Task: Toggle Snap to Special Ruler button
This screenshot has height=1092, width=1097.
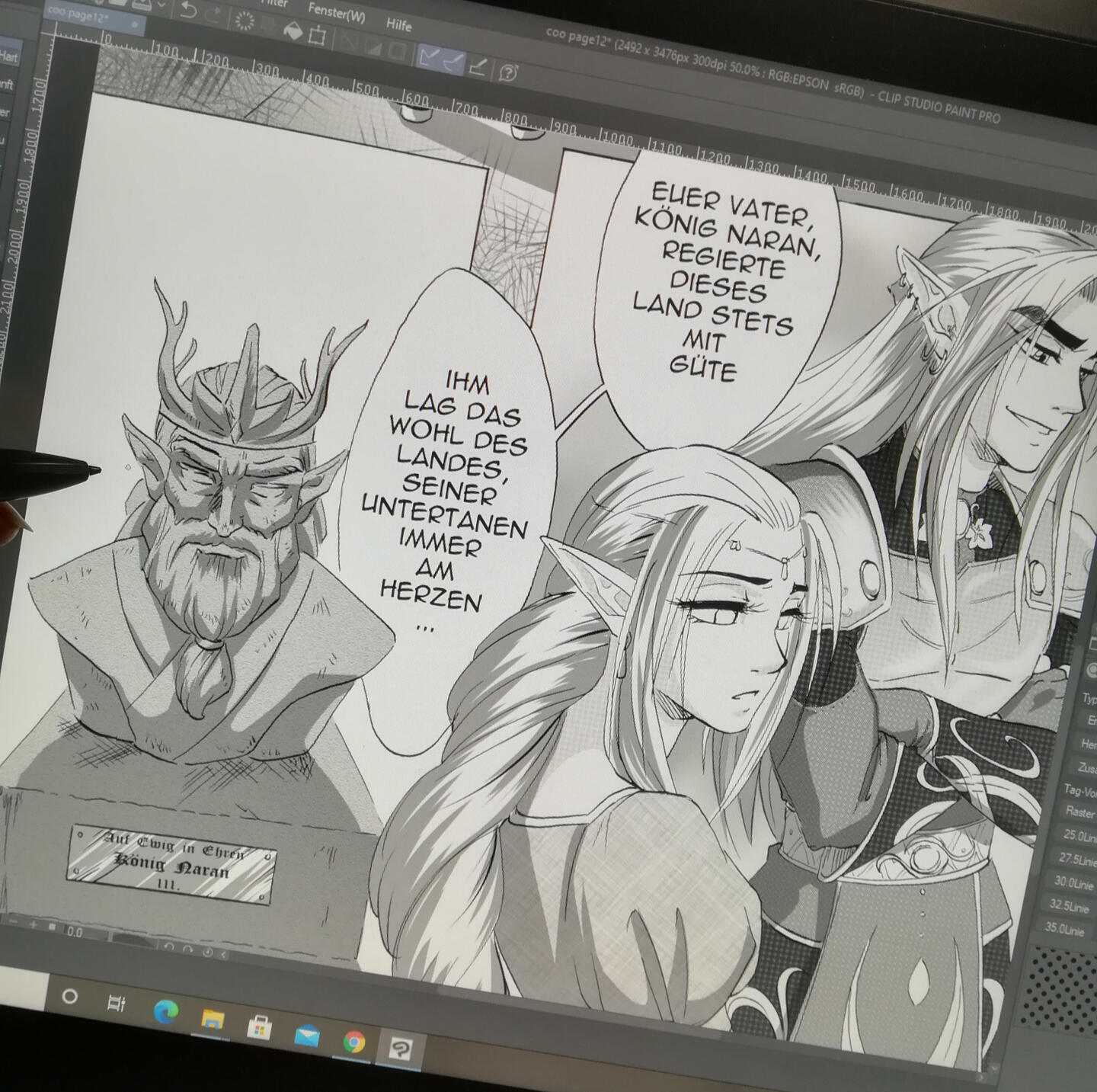Action: 454,61
